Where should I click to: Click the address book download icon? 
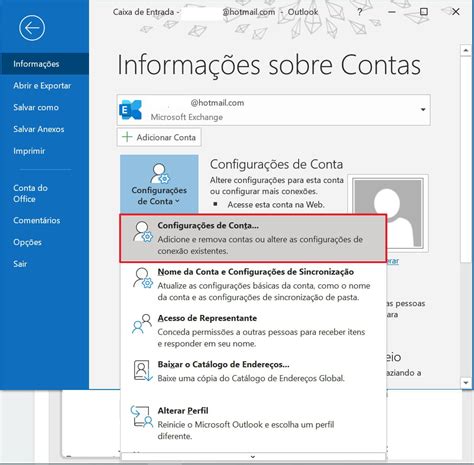click(143, 370)
